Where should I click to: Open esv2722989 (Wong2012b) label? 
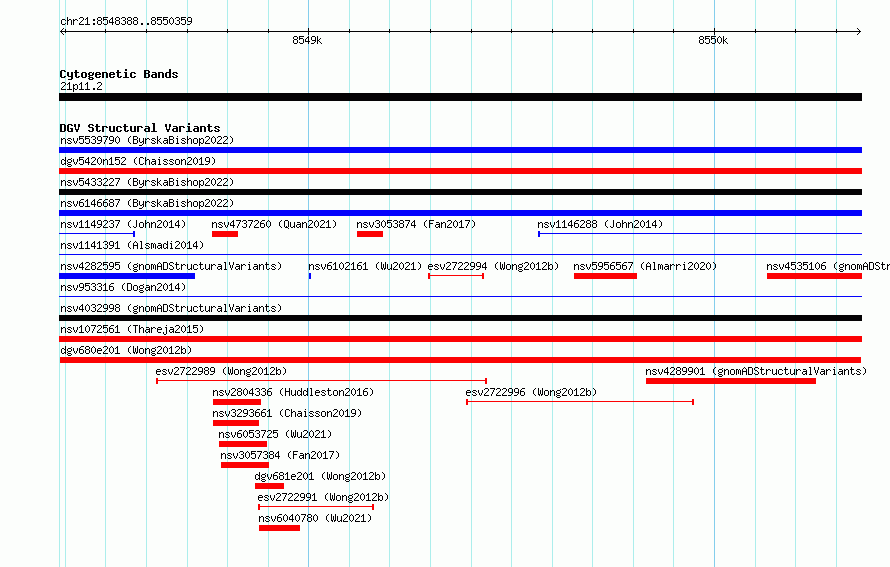(221, 371)
